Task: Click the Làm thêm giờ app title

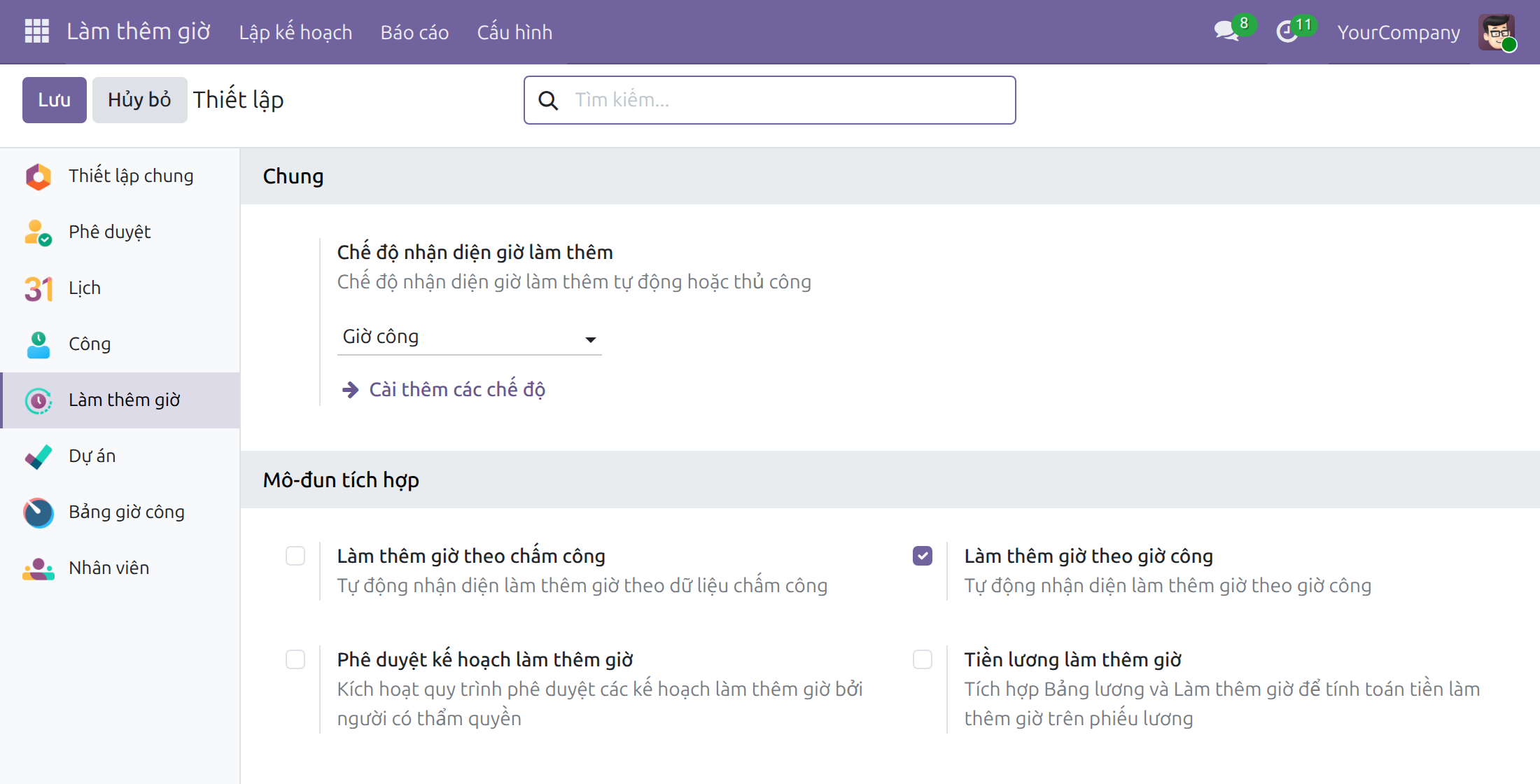Action: click(139, 31)
